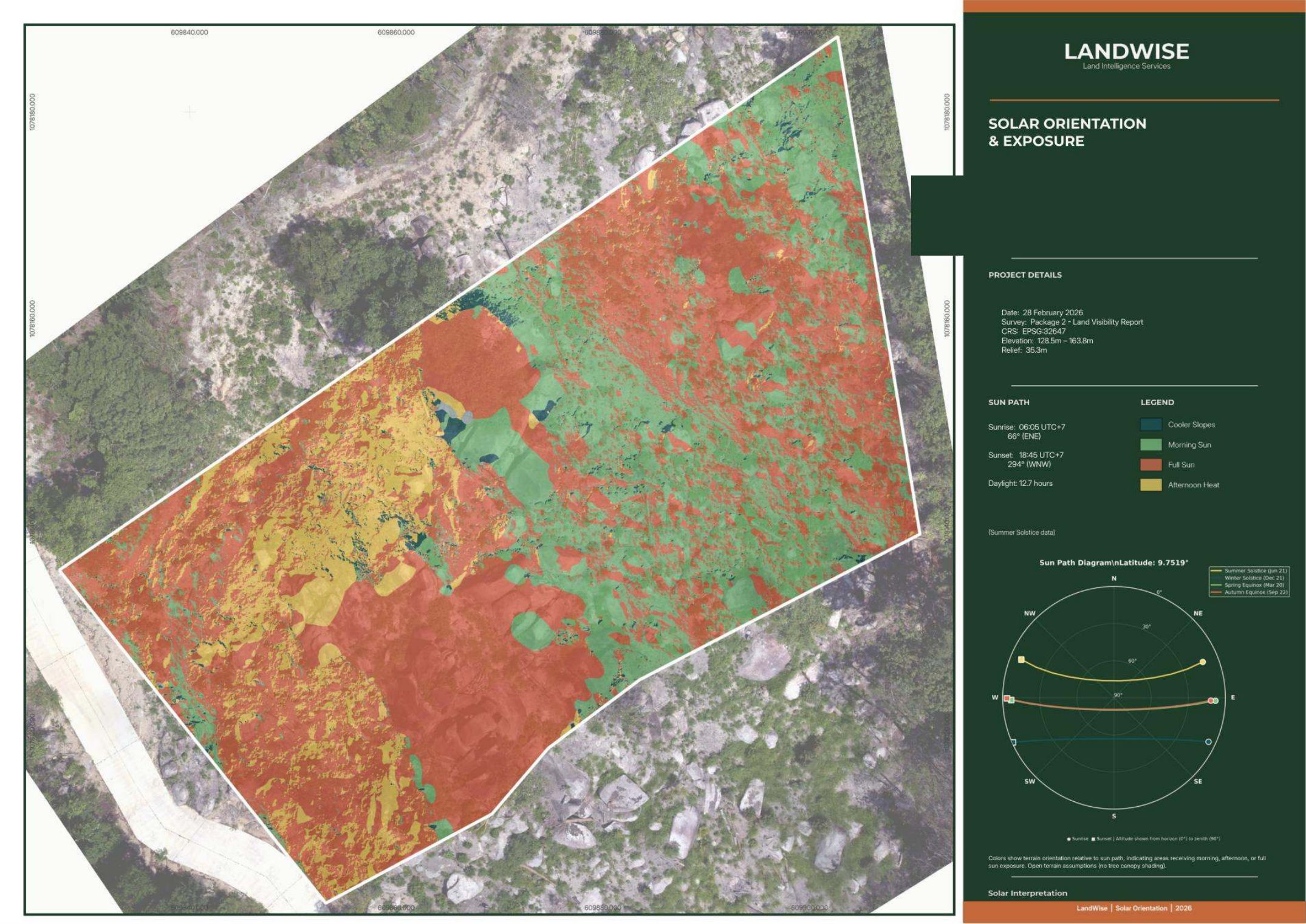Click the 609840.000 easting label at map top

coord(190,32)
